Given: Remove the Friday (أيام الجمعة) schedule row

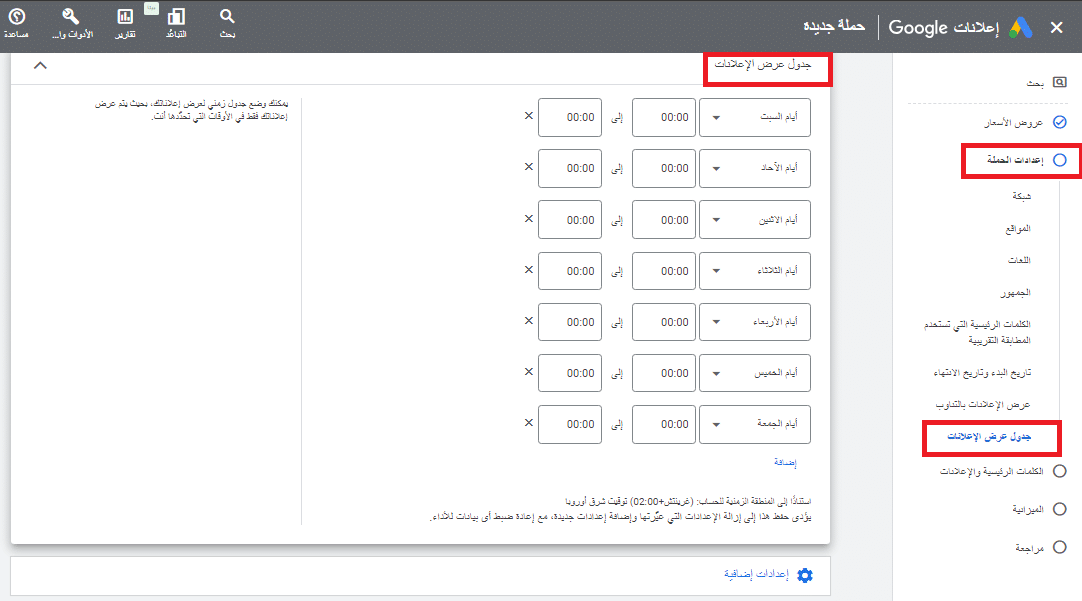Looking at the screenshot, I should (x=529, y=423).
